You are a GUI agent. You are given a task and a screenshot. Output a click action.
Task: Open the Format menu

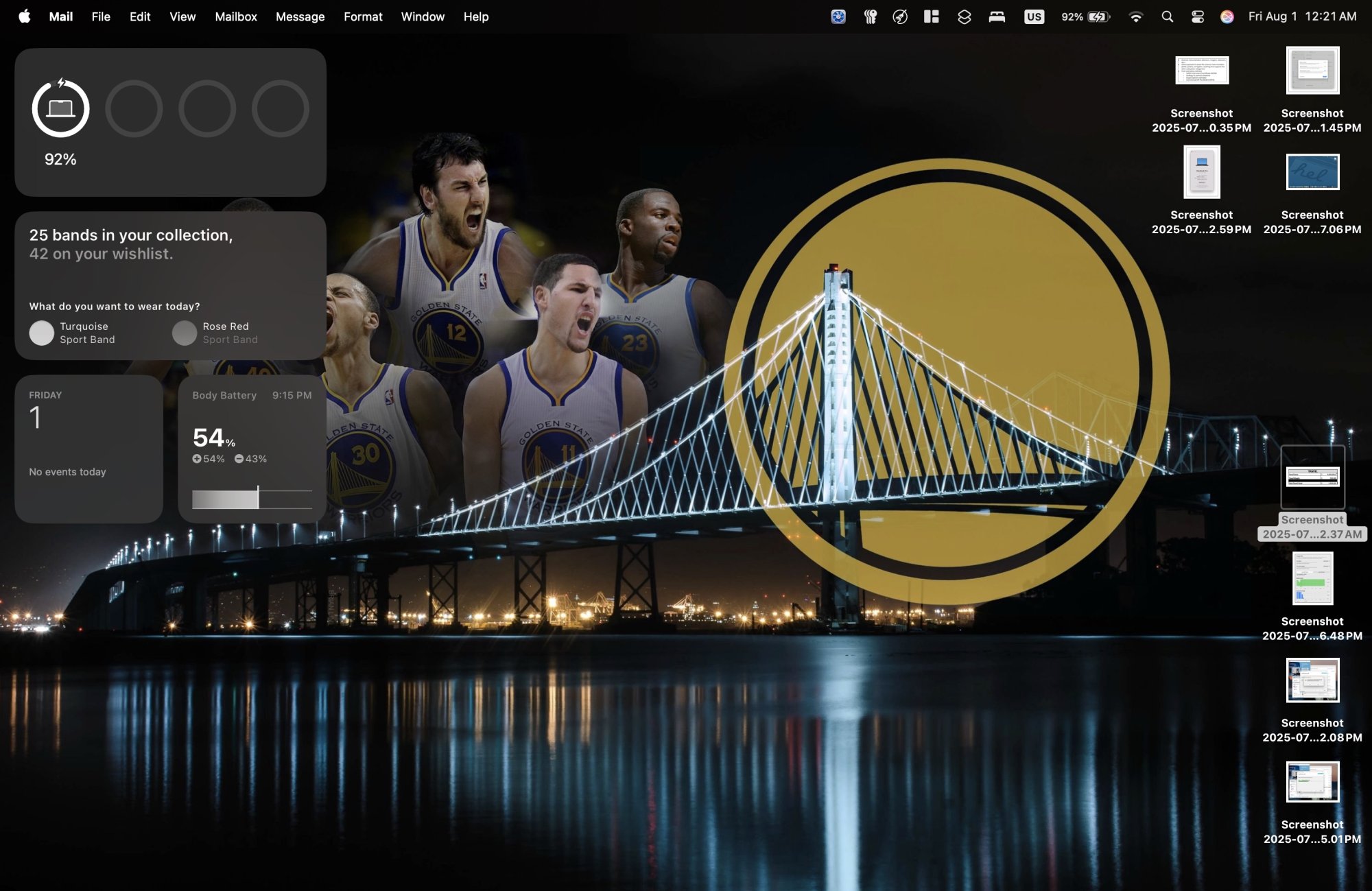coord(363,16)
